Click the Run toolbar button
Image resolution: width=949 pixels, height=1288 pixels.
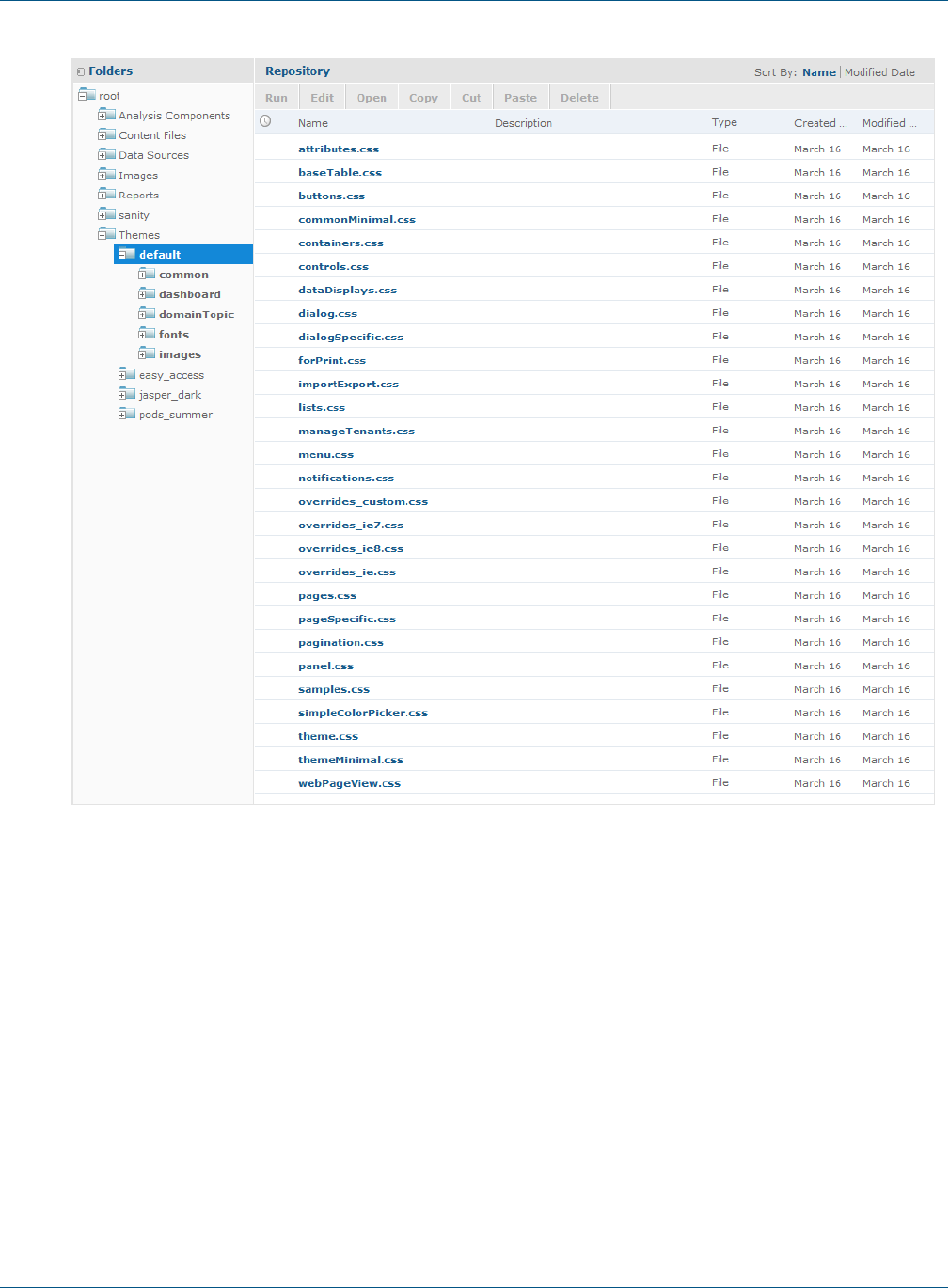tap(277, 98)
